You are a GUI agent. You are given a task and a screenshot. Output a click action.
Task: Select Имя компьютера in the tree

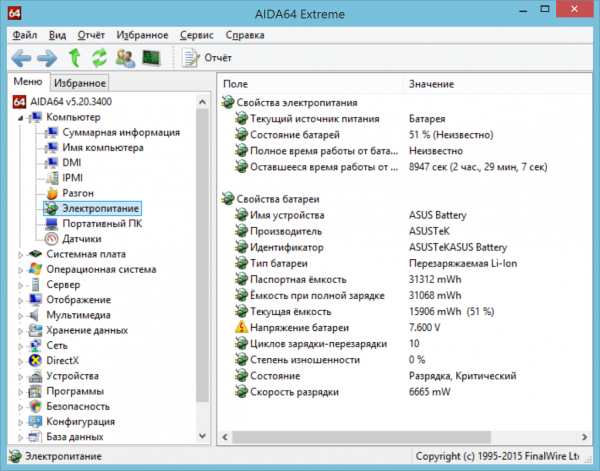click(x=103, y=148)
